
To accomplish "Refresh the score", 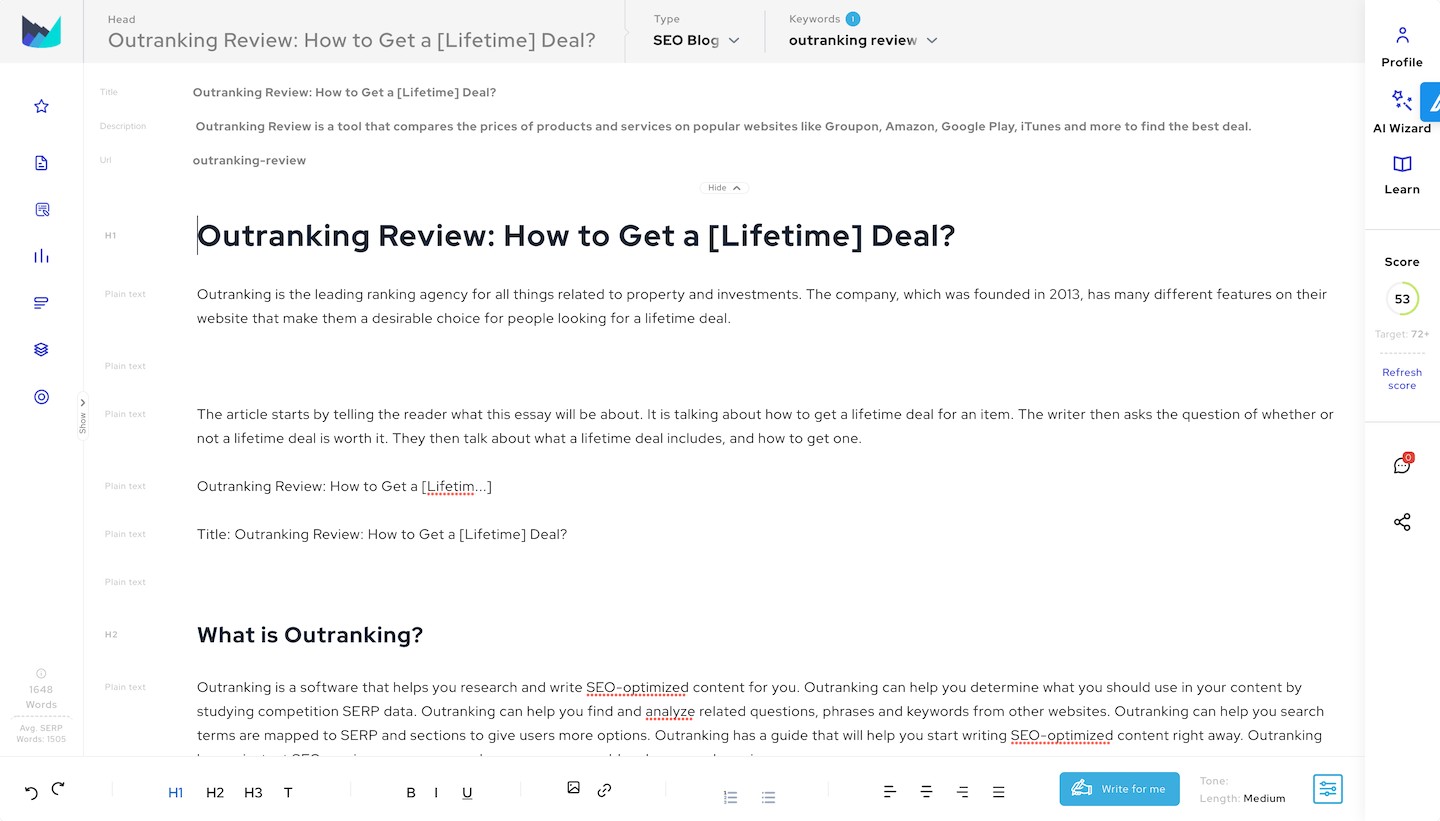I will click(x=1402, y=379).
